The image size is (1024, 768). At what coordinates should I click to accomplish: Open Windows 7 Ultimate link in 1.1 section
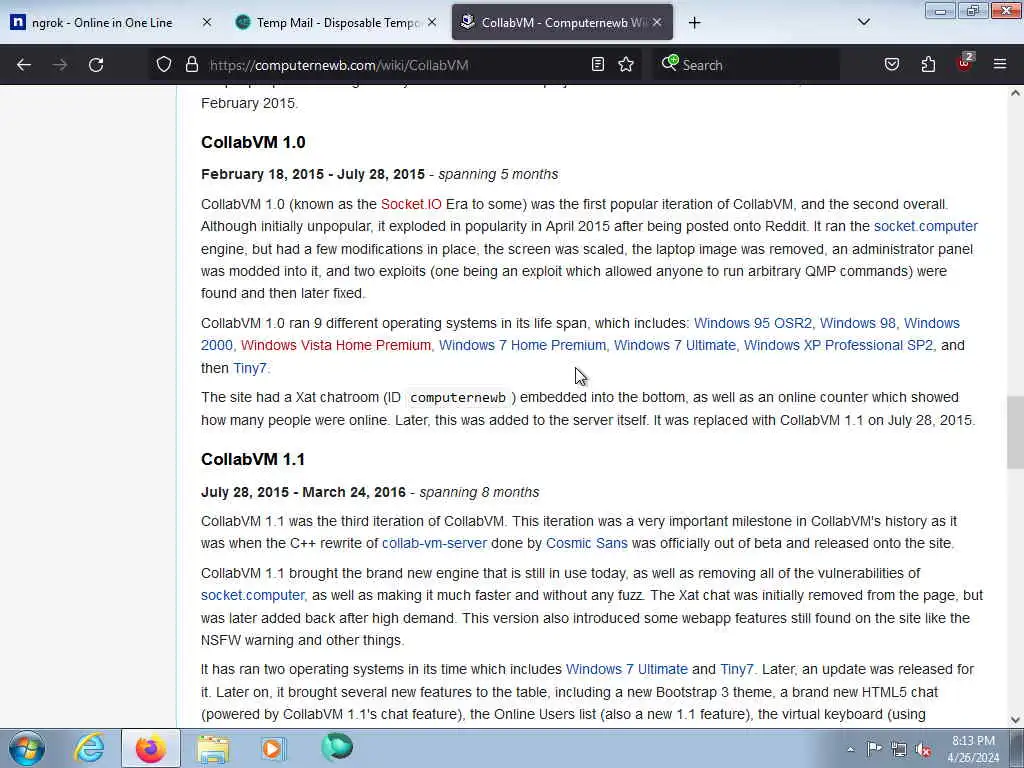626,669
